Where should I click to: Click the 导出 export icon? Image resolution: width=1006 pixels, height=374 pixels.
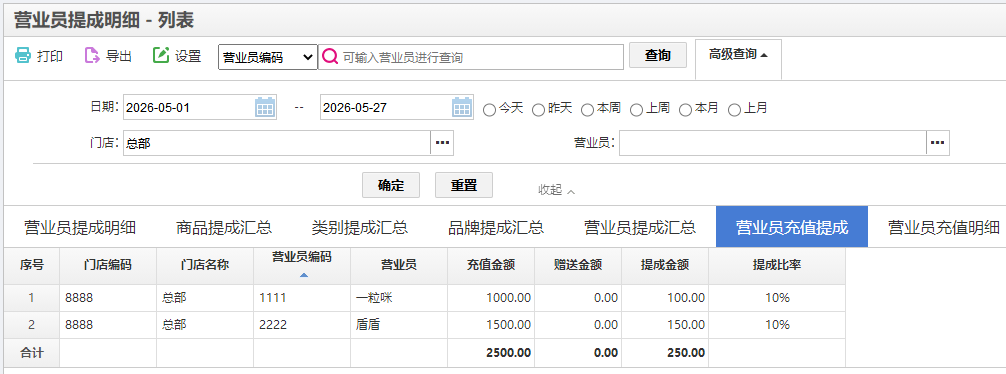coord(92,55)
